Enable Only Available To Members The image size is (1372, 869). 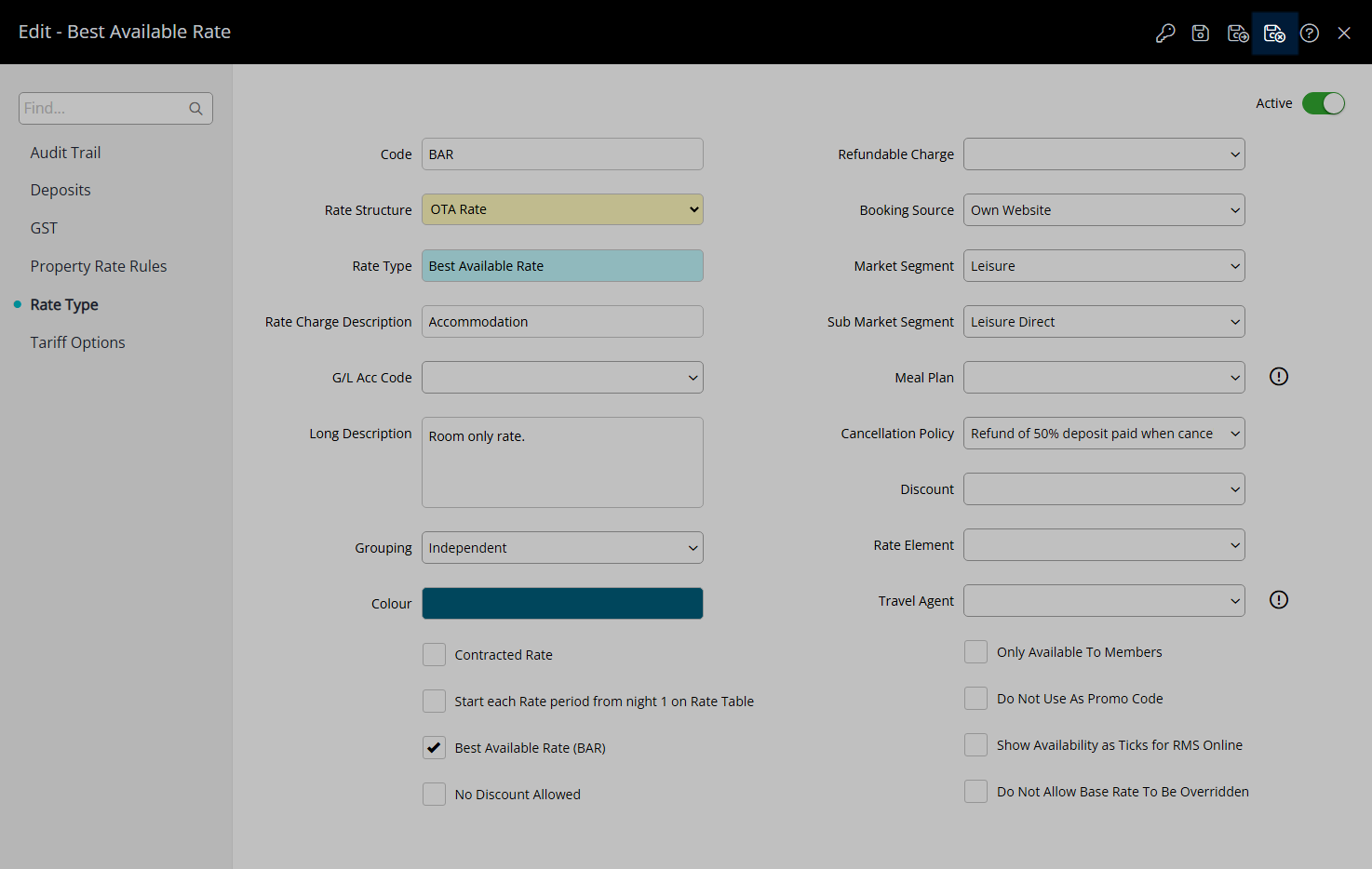tap(975, 652)
